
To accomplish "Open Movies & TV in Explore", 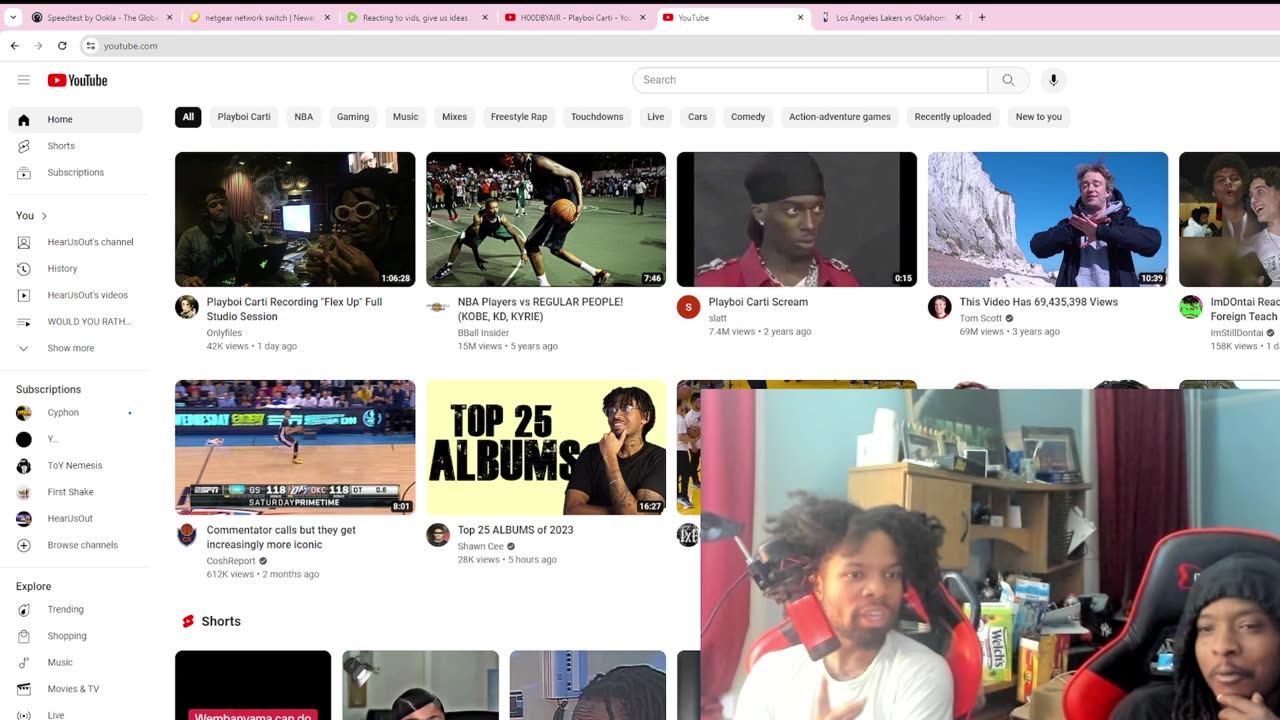I will 76,689.
